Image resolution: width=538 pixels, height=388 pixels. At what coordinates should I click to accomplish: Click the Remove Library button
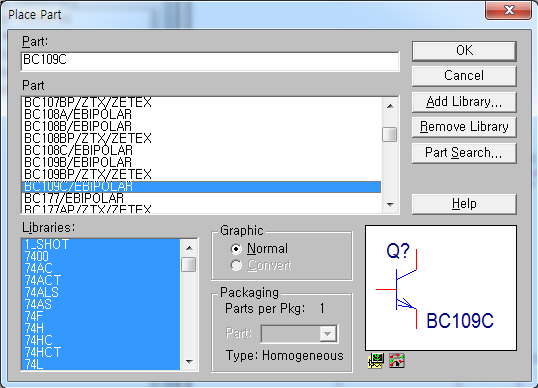464,127
